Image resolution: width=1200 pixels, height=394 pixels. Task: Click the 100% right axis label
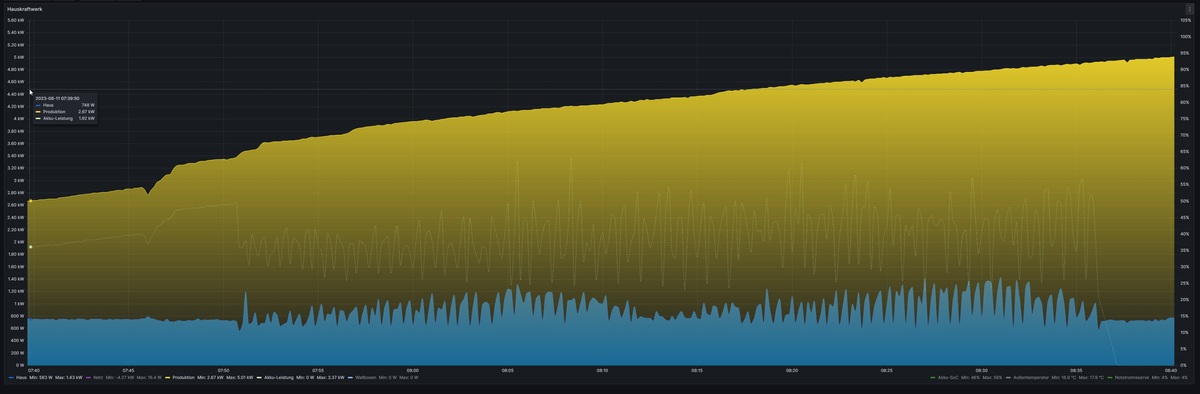[1186, 36]
